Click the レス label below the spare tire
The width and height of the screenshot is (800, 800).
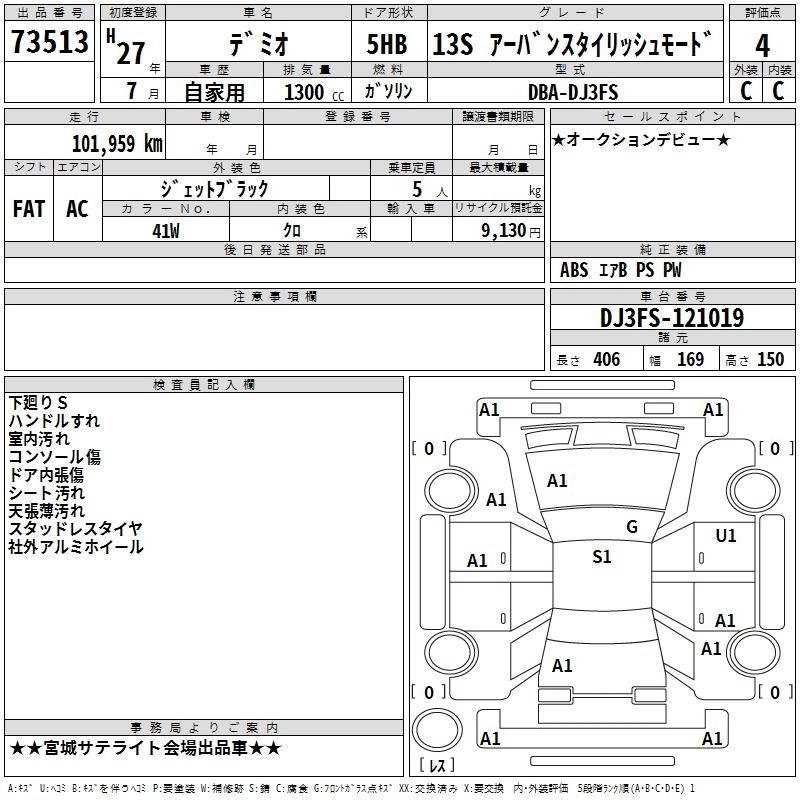[x=437, y=764]
